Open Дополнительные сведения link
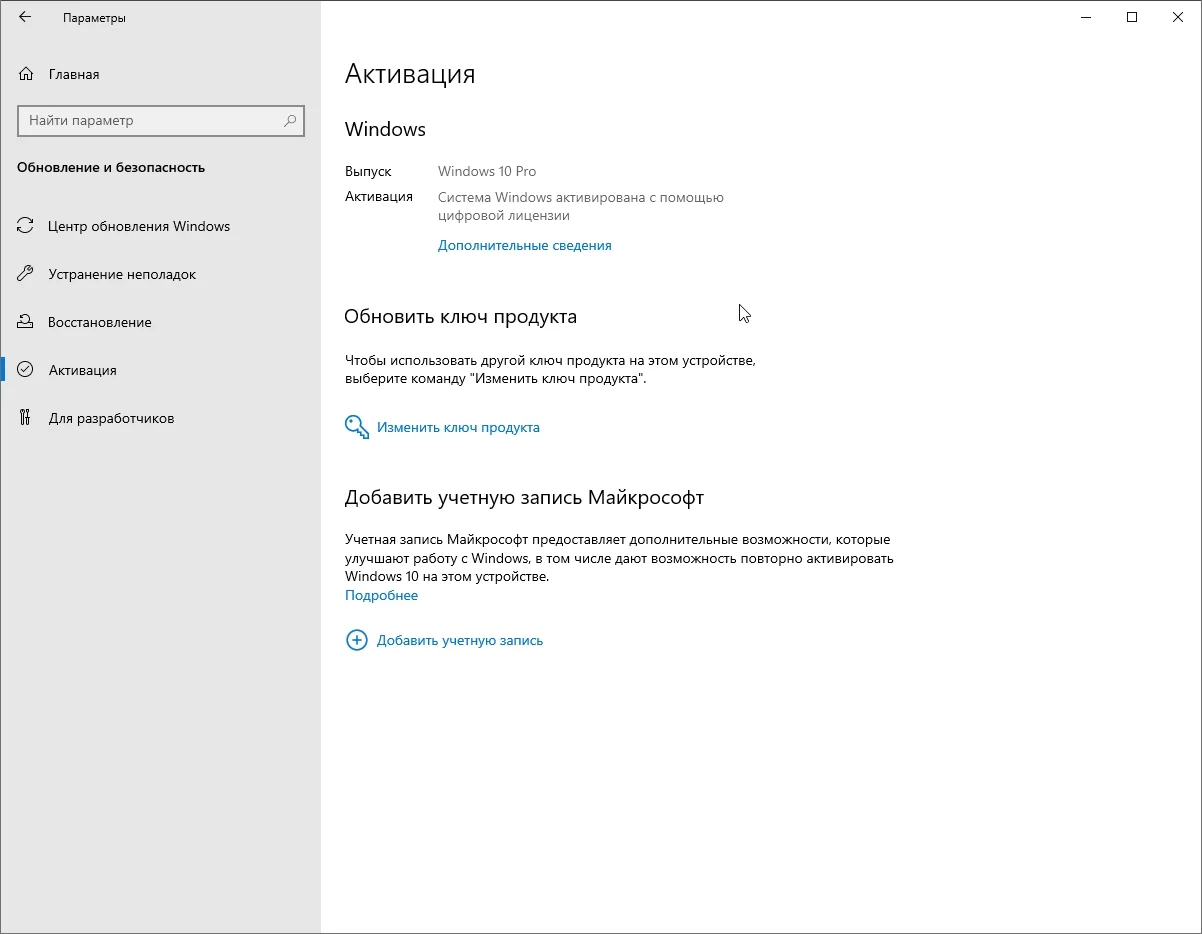The height and width of the screenshot is (934, 1202). pos(524,245)
